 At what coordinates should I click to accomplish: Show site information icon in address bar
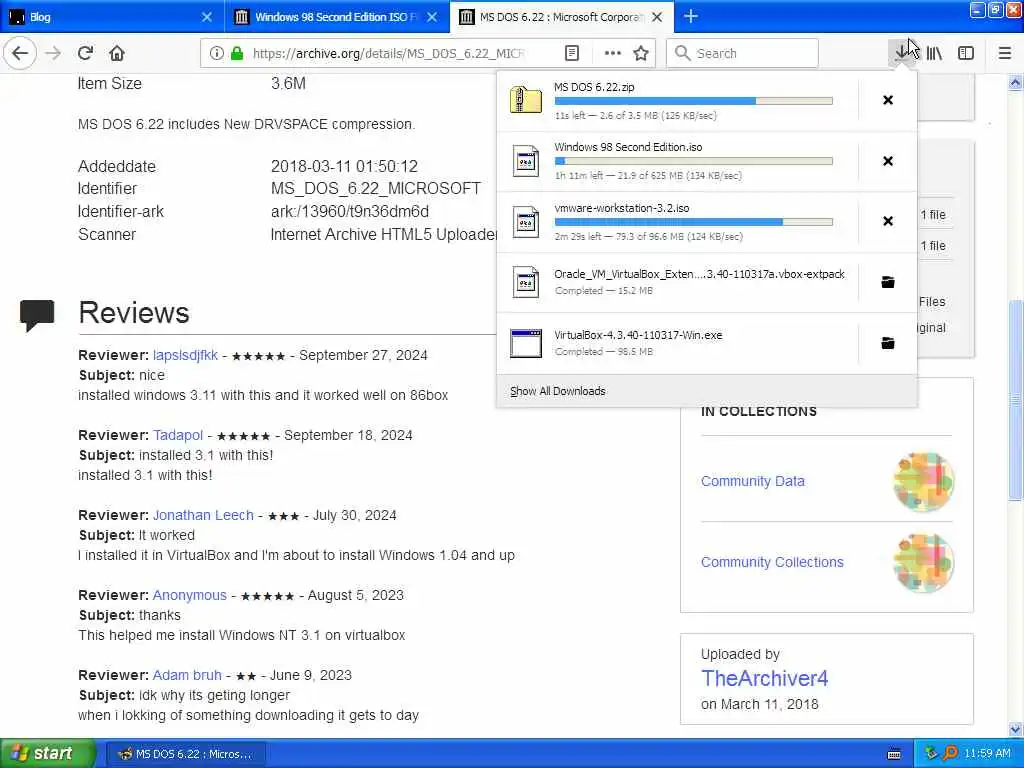click(x=216, y=53)
